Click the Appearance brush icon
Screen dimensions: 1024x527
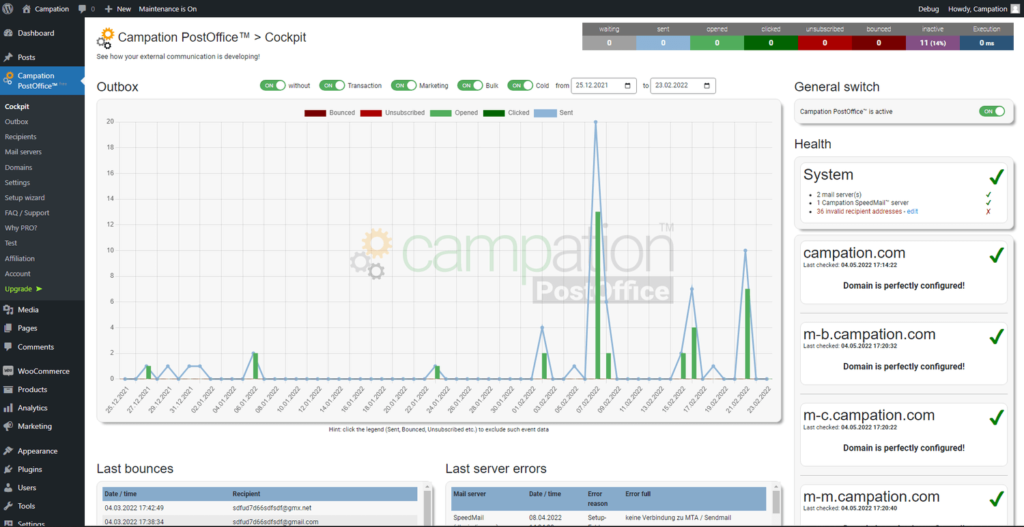tap(8, 451)
